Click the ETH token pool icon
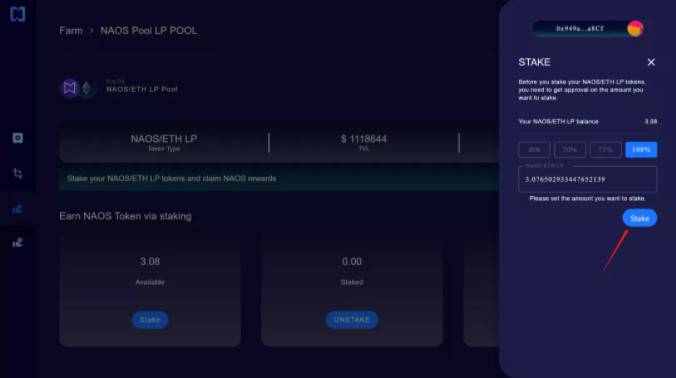This screenshot has width=676, height=378. point(87,88)
